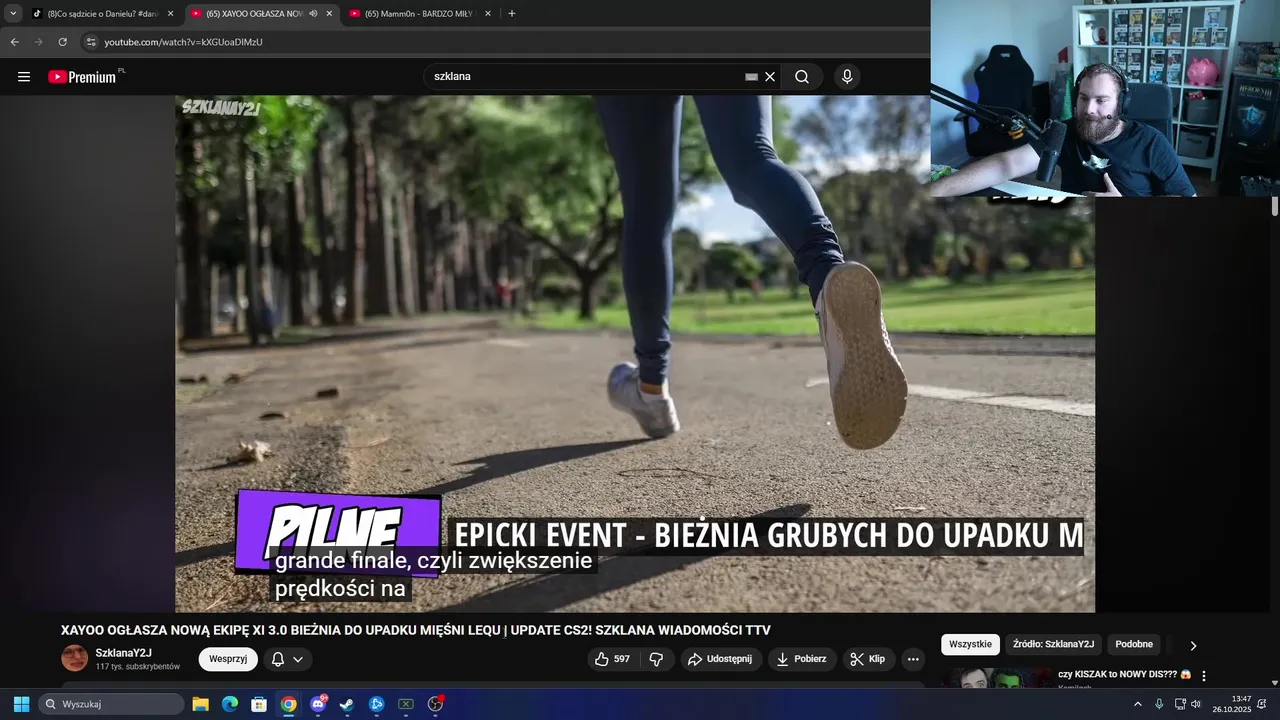This screenshot has width=1280, height=720.
Task: Open the blue circular taskbar app icon
Action: [x=377, y=704]
